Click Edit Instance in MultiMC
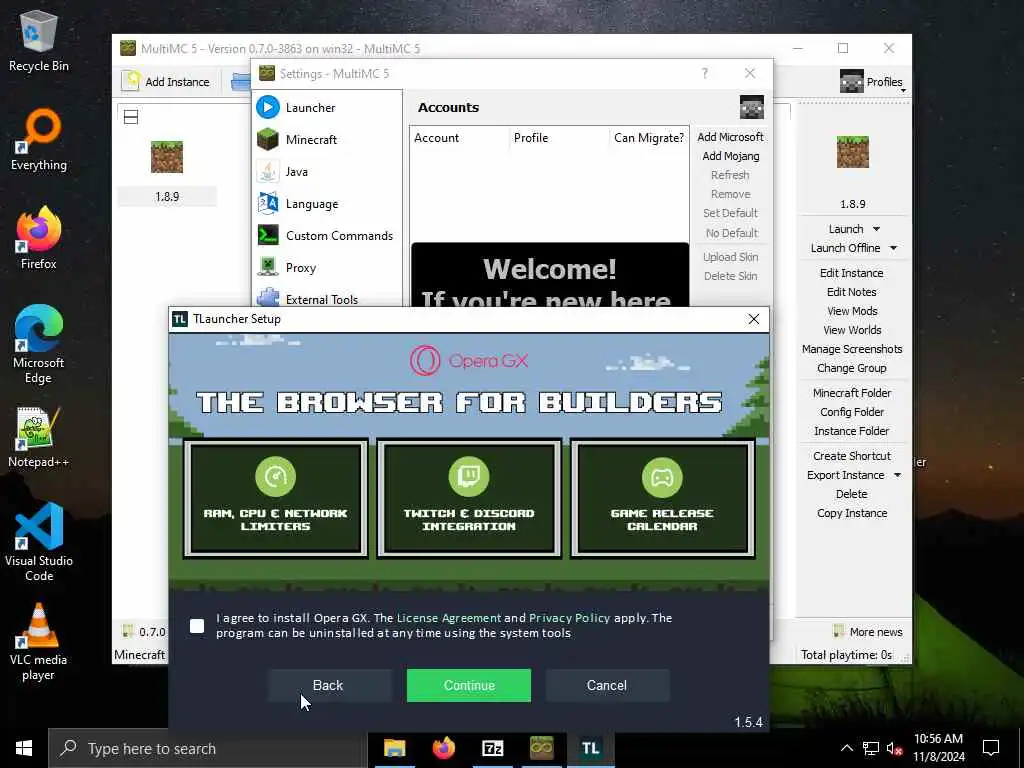1024x768 pixels. coord(852,273)
